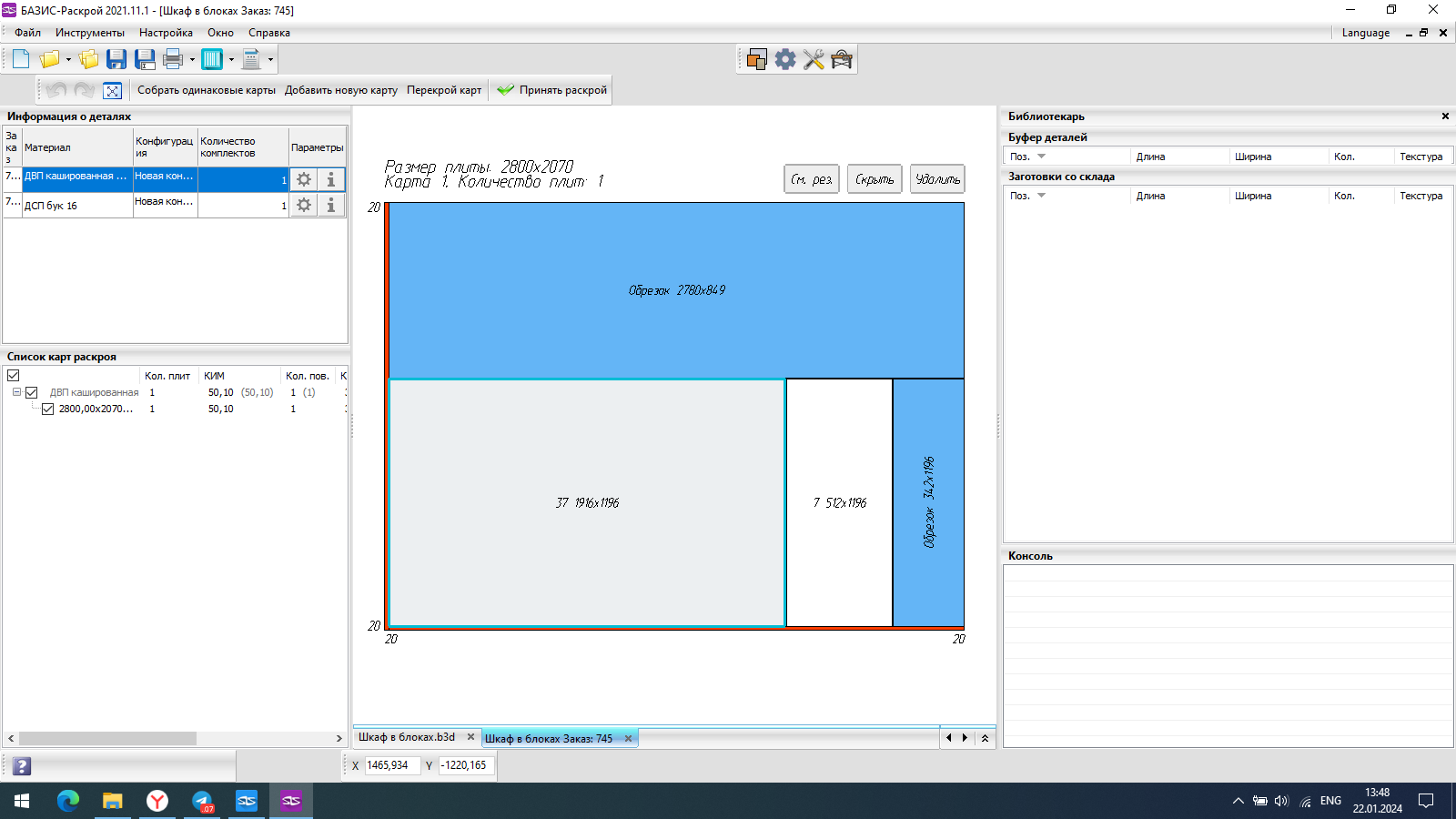The height and width of the screenshot is (819, 1456).
Task: Collapse the ДВП кашированная tree node
Action: [16, 392]
